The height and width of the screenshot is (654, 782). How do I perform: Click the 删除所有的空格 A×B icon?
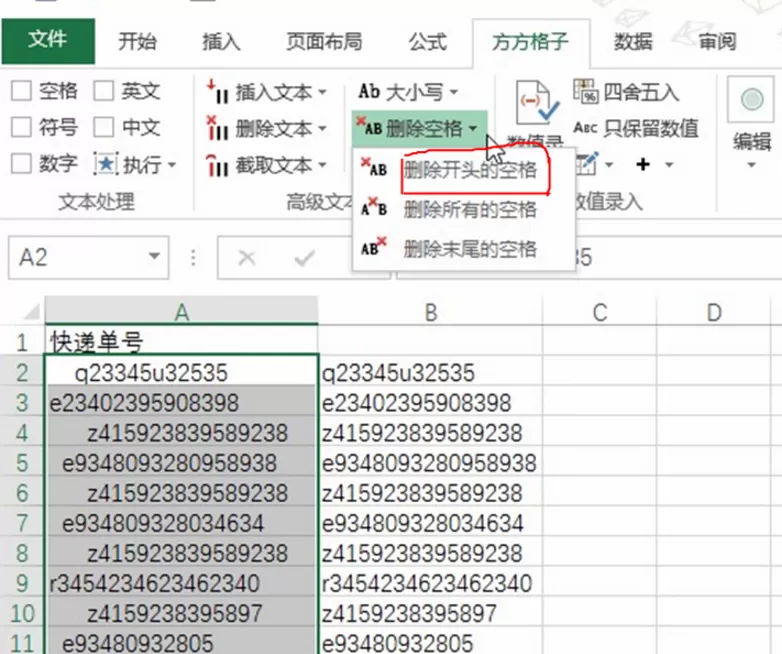pyautogui.click(x=374, y=207)
